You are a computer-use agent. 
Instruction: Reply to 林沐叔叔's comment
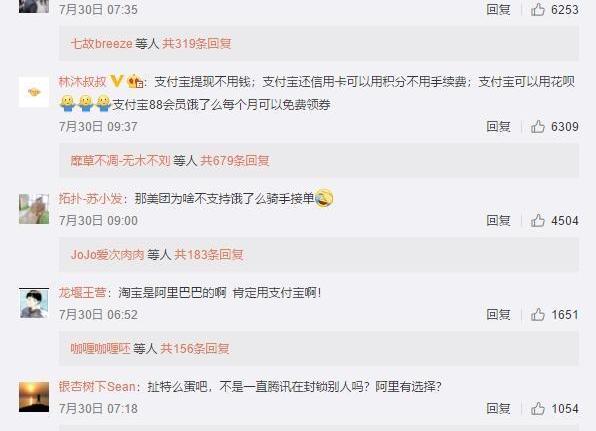(x=498, y=127)
